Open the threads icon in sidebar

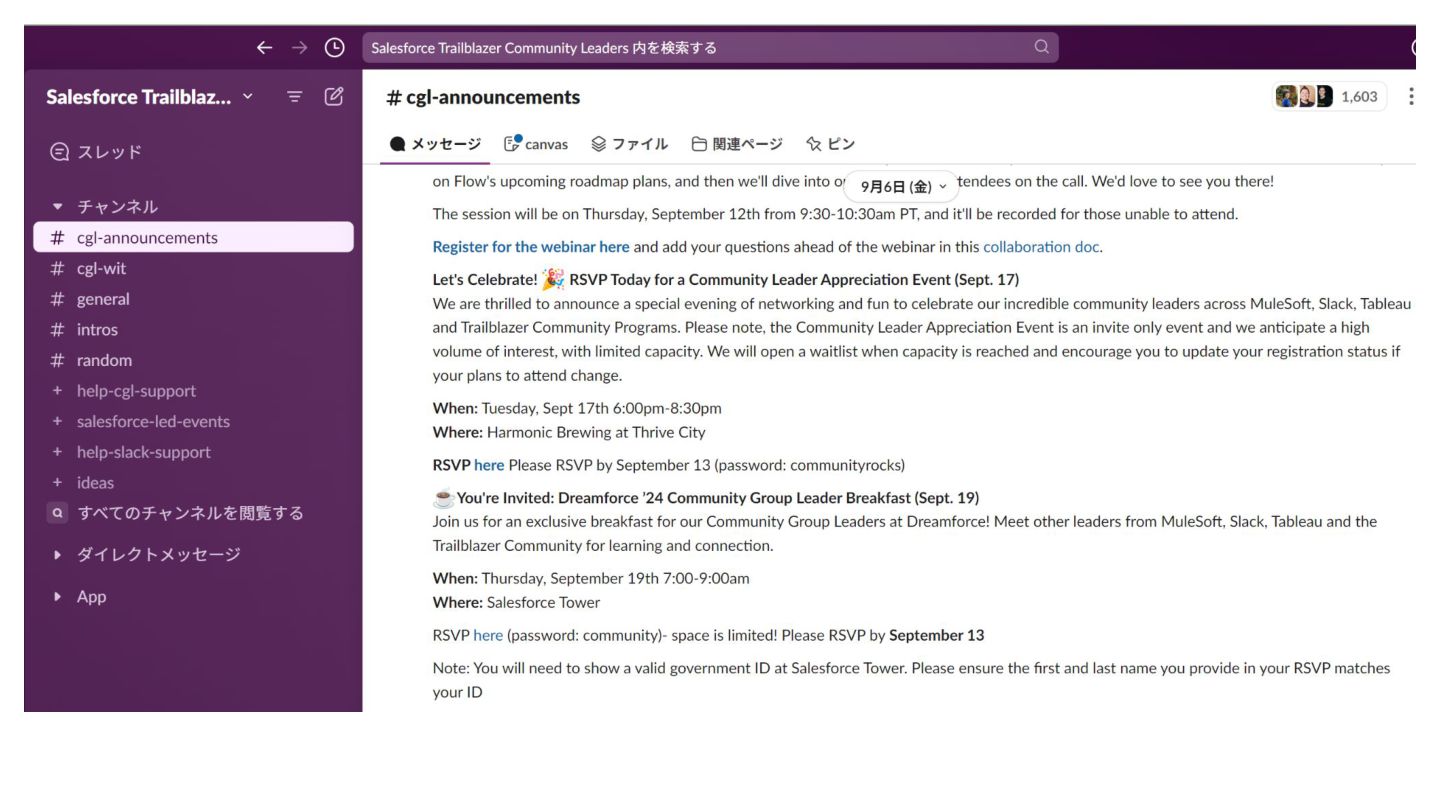[x=60, y=152]
